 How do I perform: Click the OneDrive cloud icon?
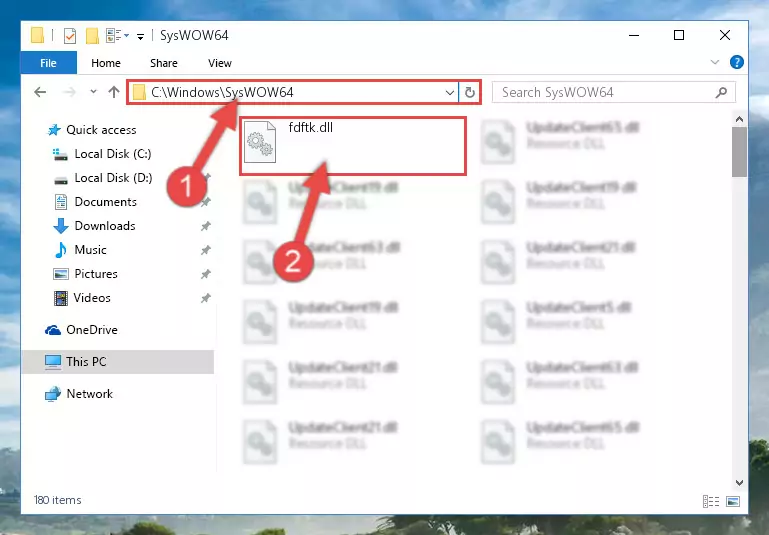pyautogui.click(x=52, y=330)
